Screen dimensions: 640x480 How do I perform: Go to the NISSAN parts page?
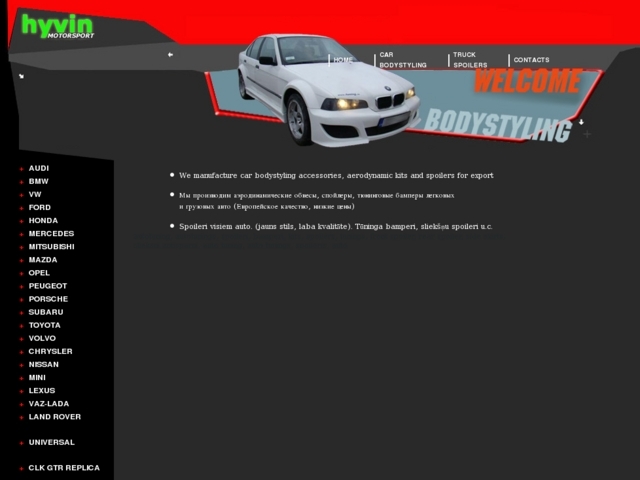click(x=44, y=364)
